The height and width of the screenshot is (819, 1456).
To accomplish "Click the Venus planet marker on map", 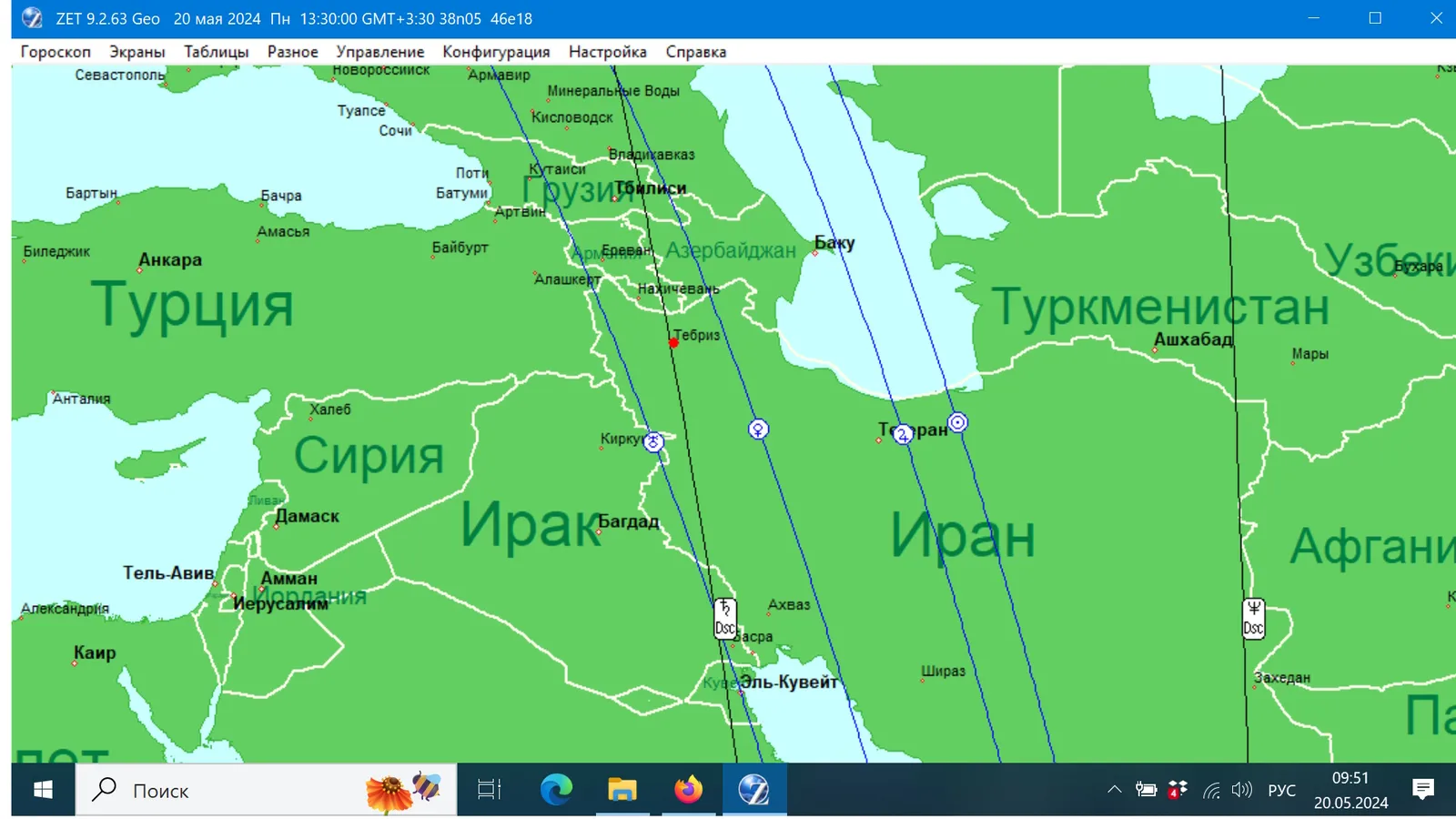I will [758, 429].
